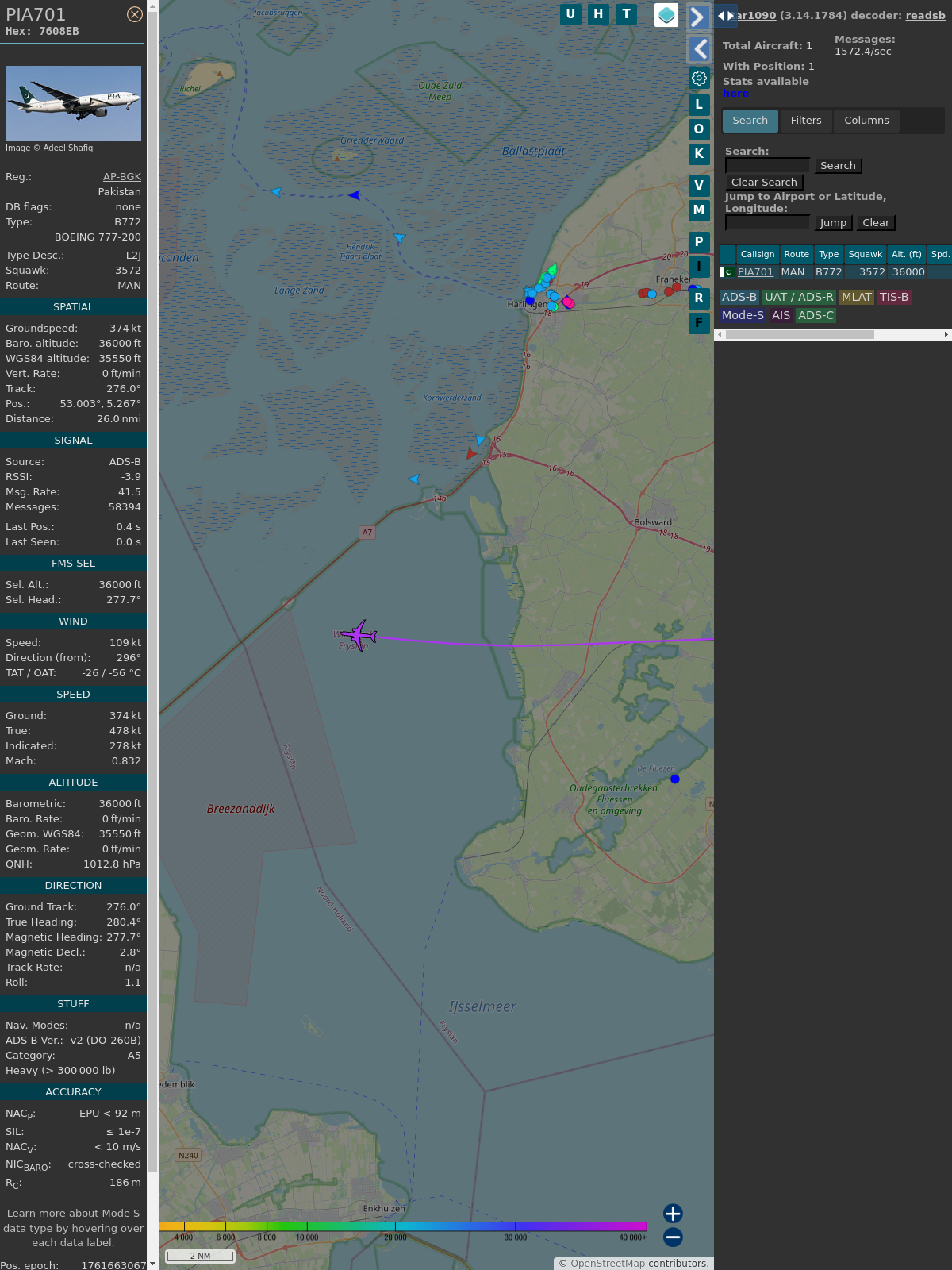Image resolution: width=952 pixels, height=1270 pixels.
Task: Click the H map button
Action: [598, 14]
